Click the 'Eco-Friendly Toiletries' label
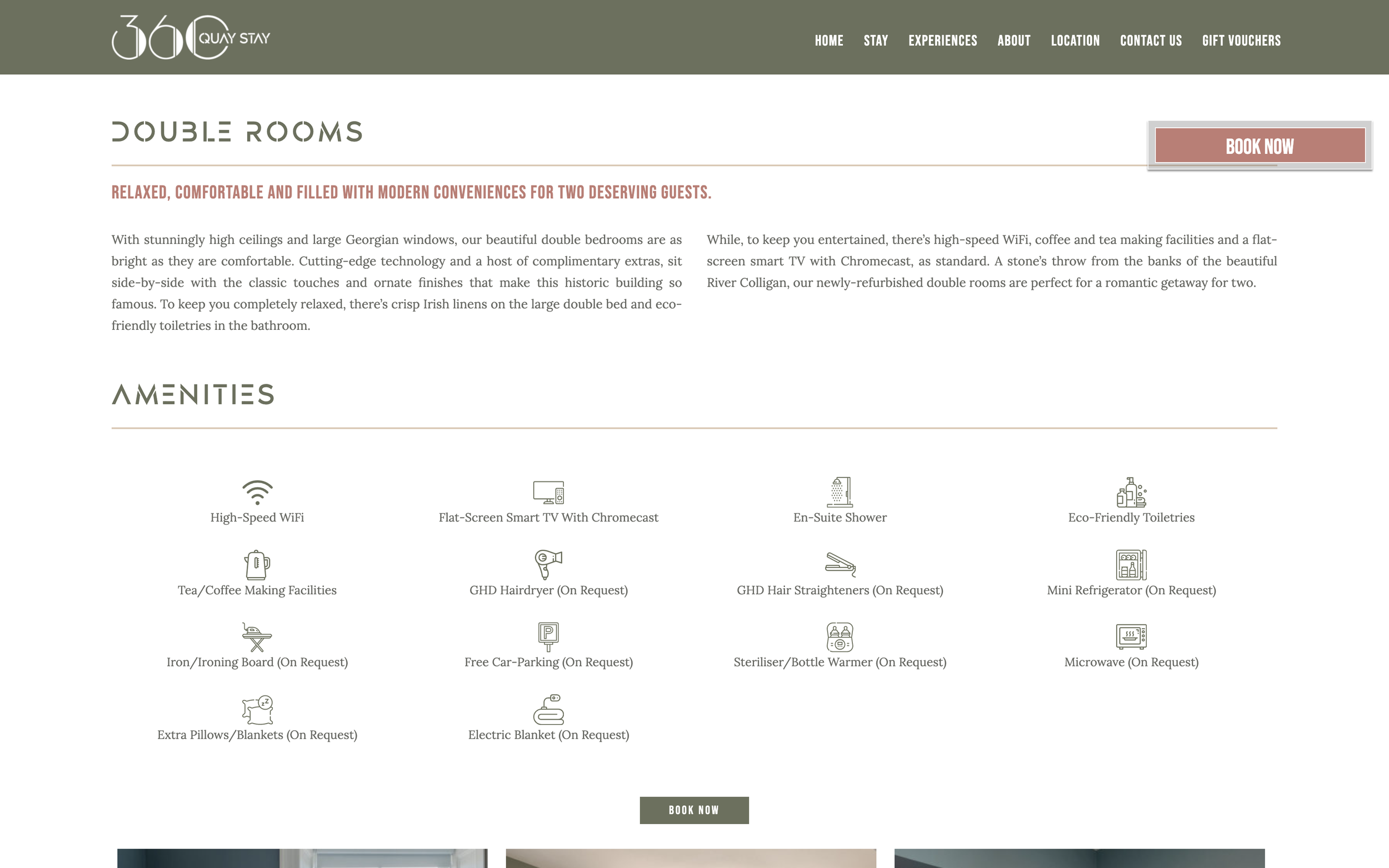This screenshot has height=868, width=1389. point(1131,517)
